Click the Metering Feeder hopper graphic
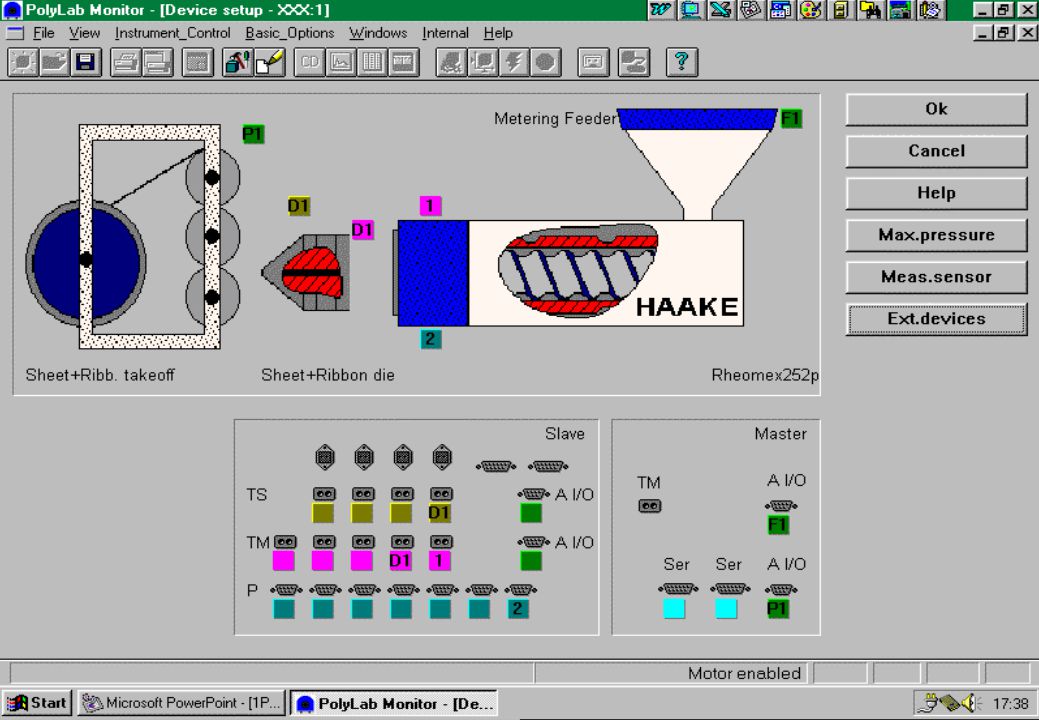This screenshot has width=1039, height=720. click(x=697, y=162)
